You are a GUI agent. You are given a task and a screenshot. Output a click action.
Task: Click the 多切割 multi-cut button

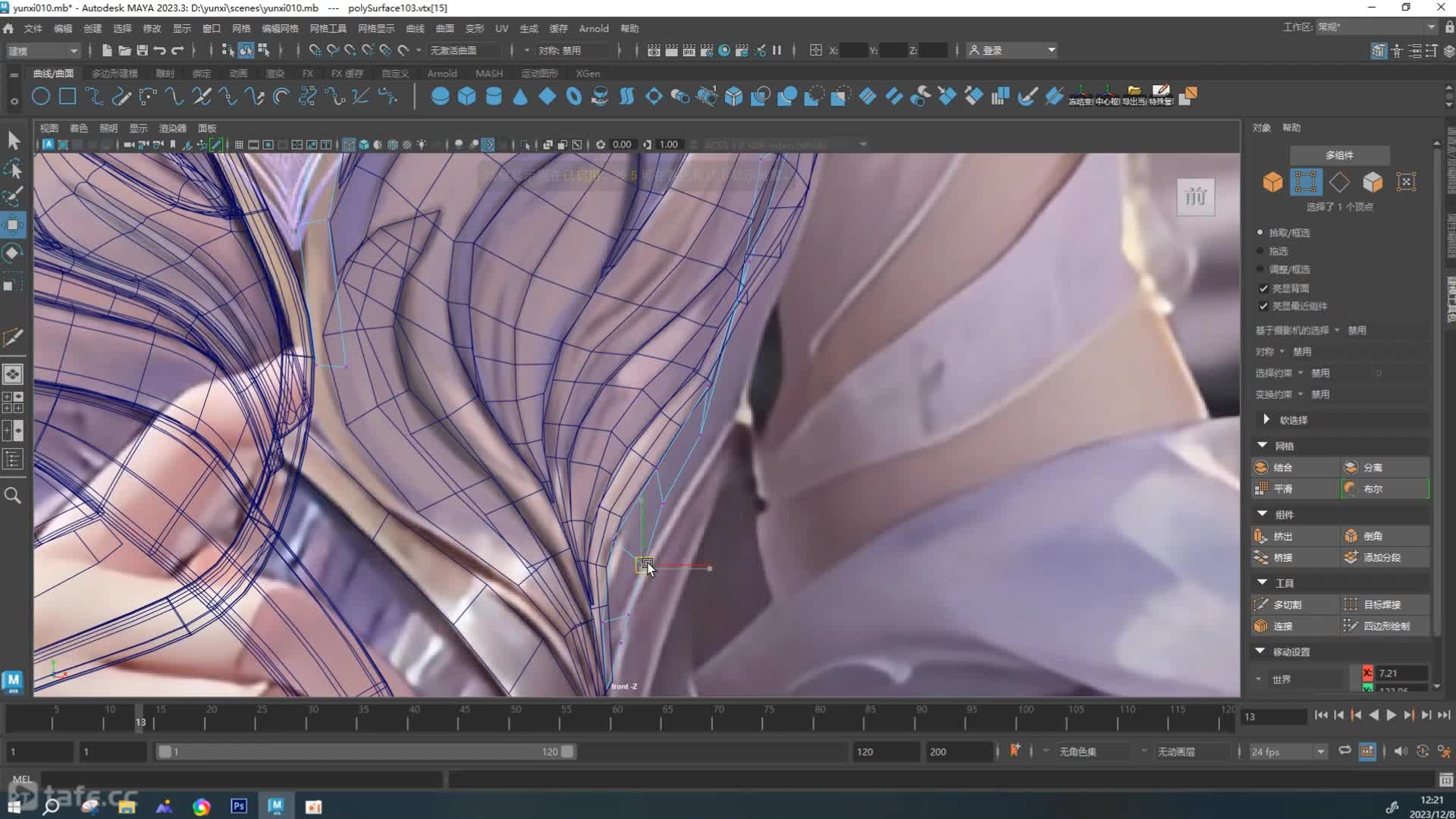1294,604
